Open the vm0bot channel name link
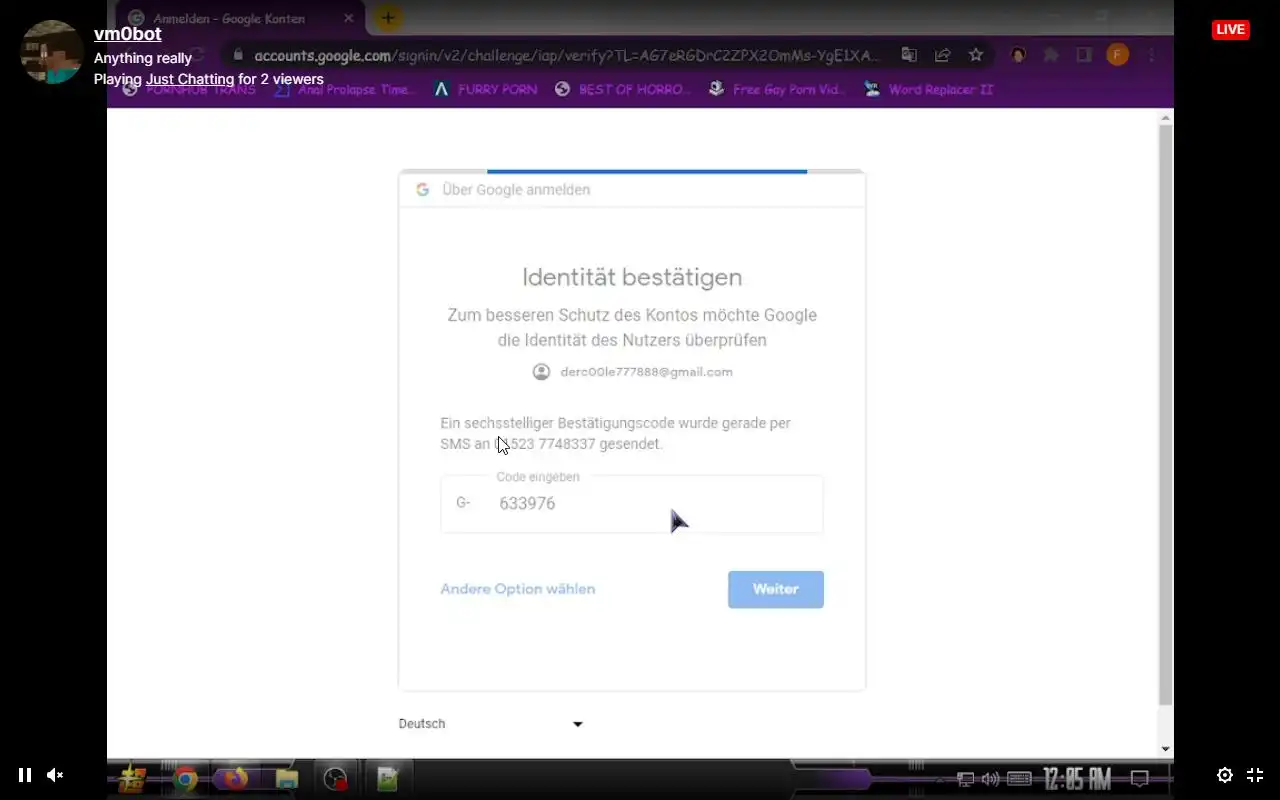This screenshot has height=800, width=1280. point(128,34)
